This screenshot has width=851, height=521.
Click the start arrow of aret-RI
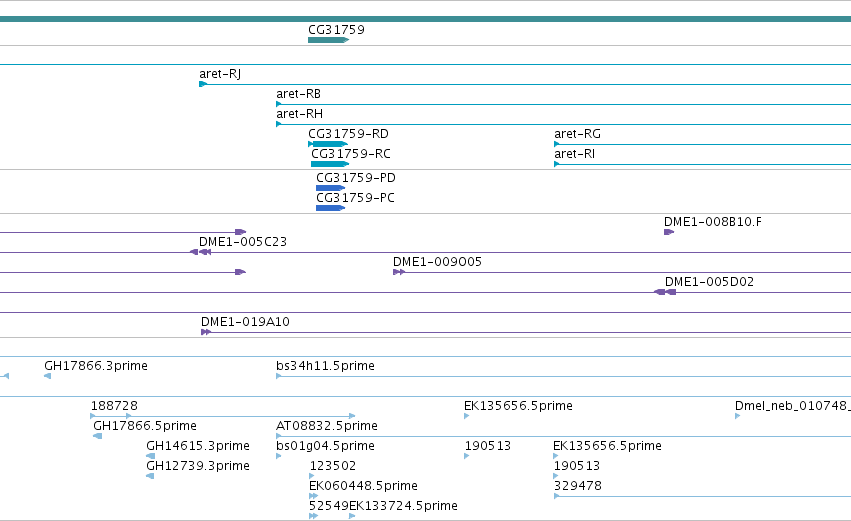(556, 164)
